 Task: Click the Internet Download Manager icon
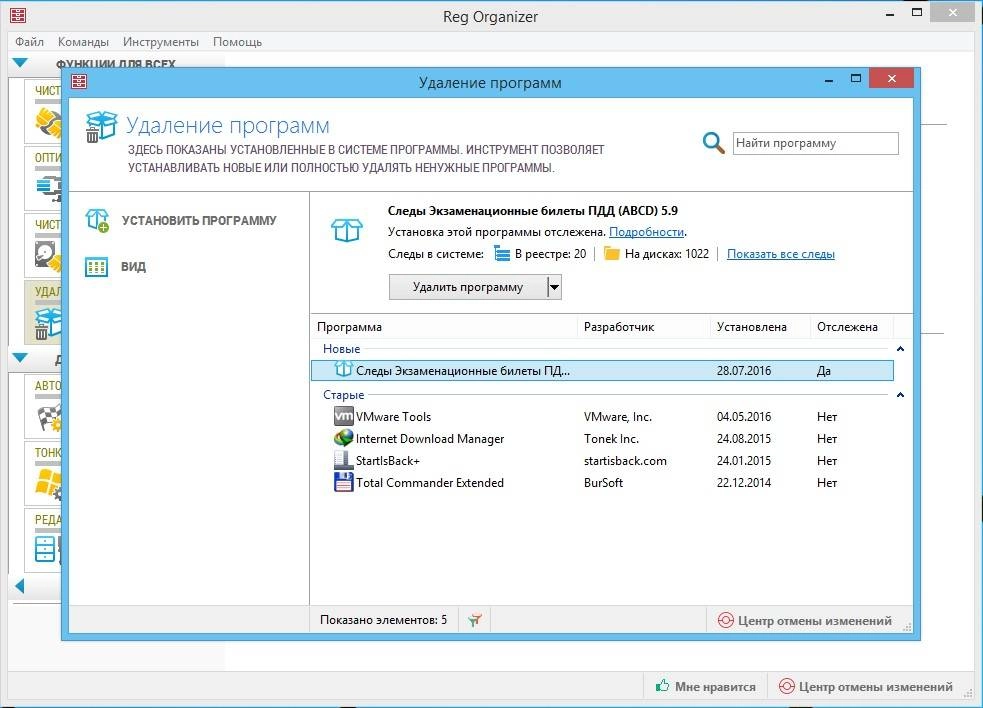(x=344, y=438)
